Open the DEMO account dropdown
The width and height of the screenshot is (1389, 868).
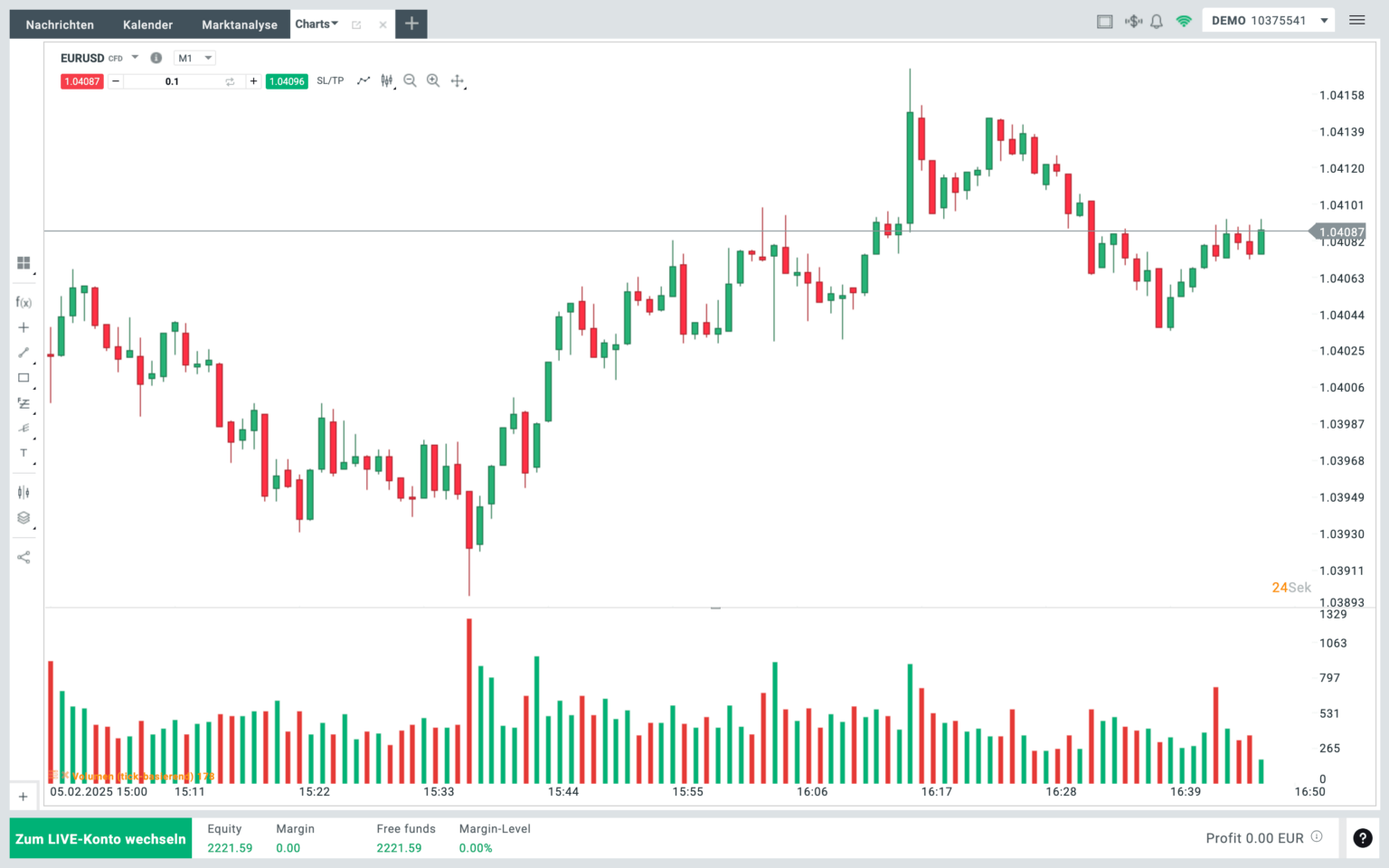pyautogui.click(x=1268, y=19)
